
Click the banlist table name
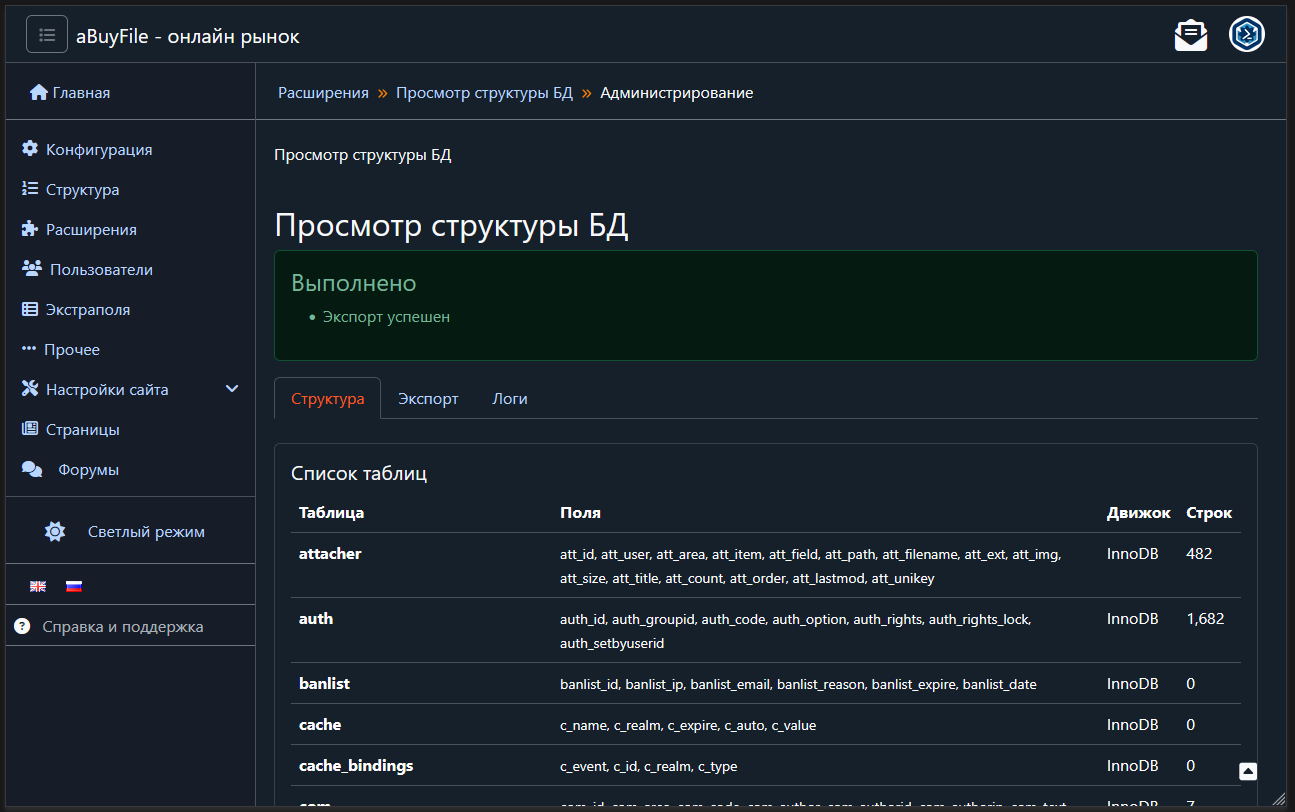click(324, 683)
